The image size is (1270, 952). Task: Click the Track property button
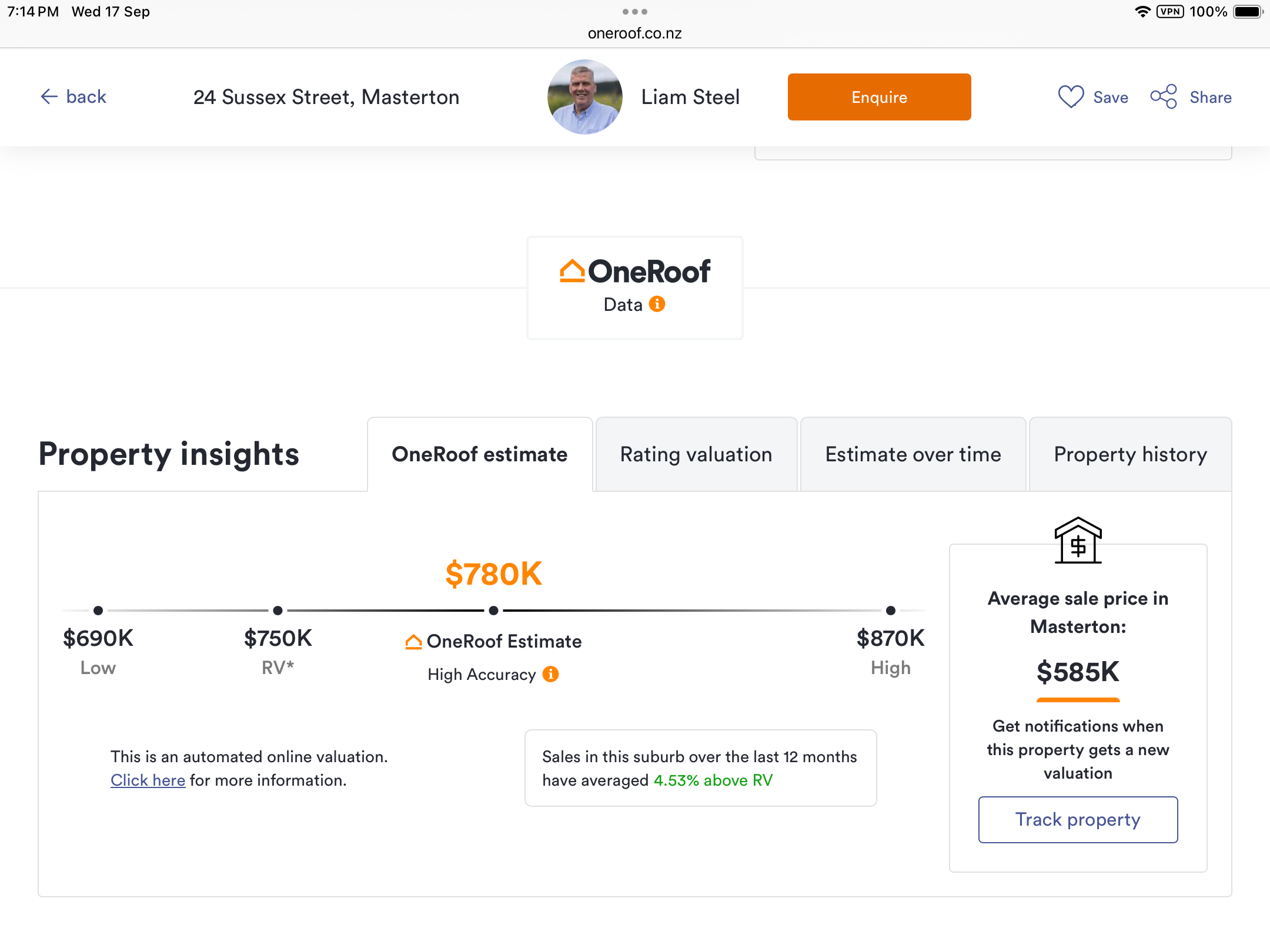[1078, 820]
